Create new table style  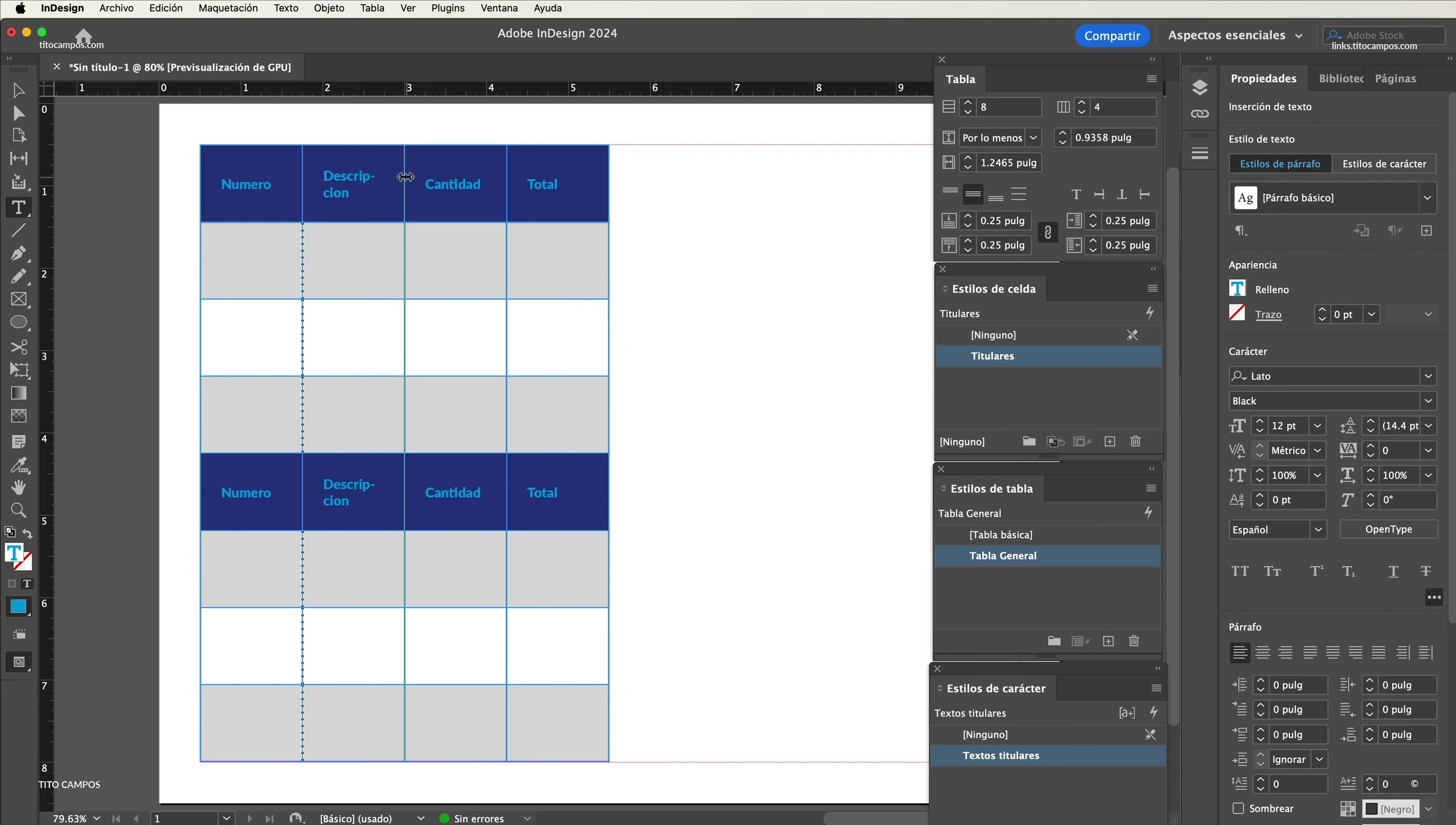click(x=1108, y=641)
